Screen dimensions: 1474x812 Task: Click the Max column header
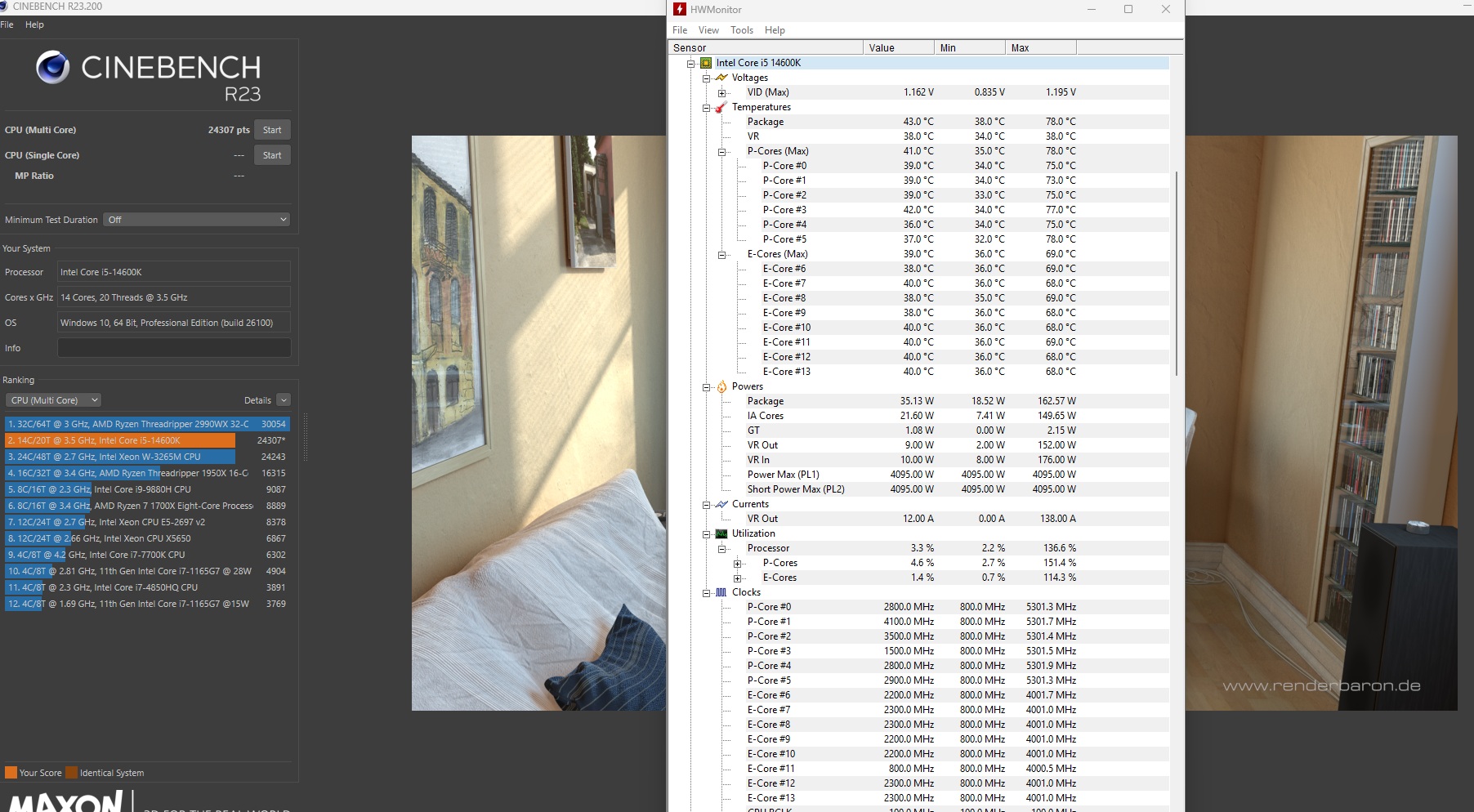[x=1041, y=48]
